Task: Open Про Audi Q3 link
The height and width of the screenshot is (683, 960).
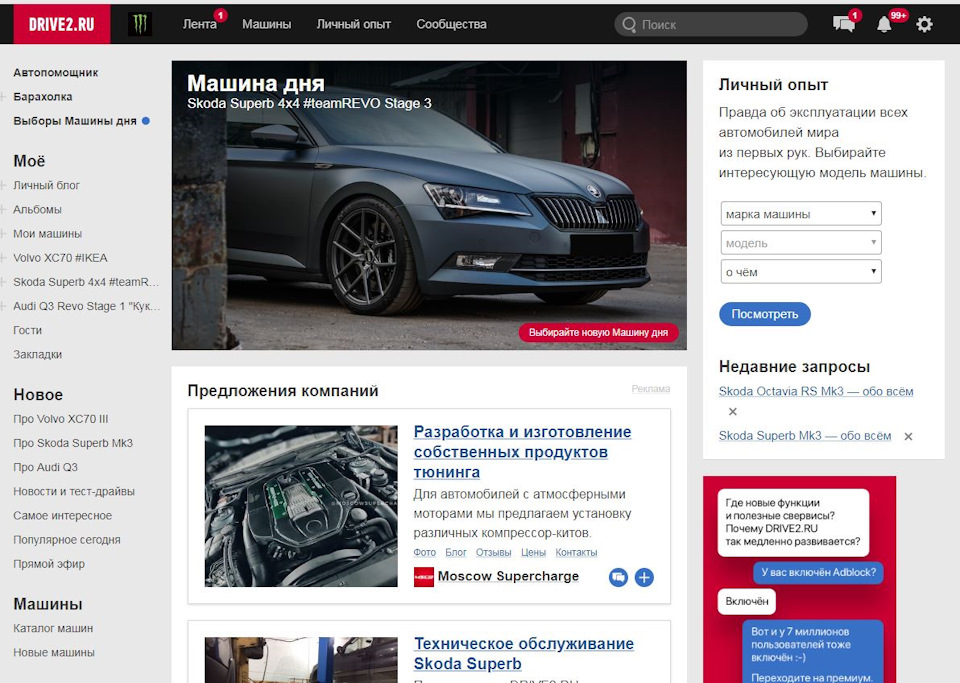Action: 45,468
